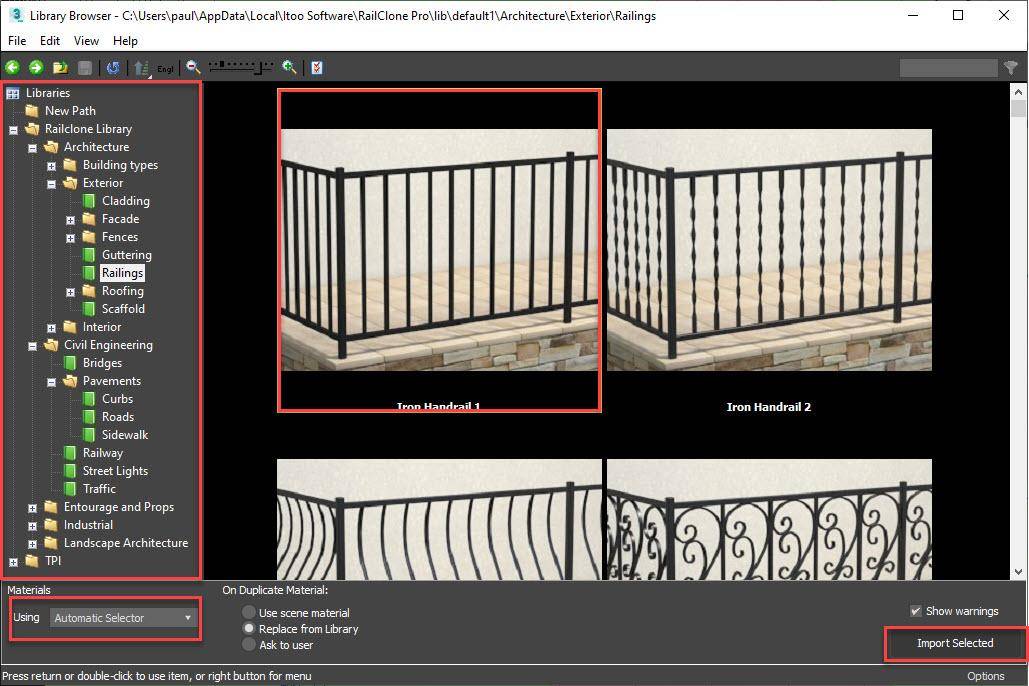Screen dimensions: 1029x686
Task: Select the Use scene material option
Action: pos(248,613)
